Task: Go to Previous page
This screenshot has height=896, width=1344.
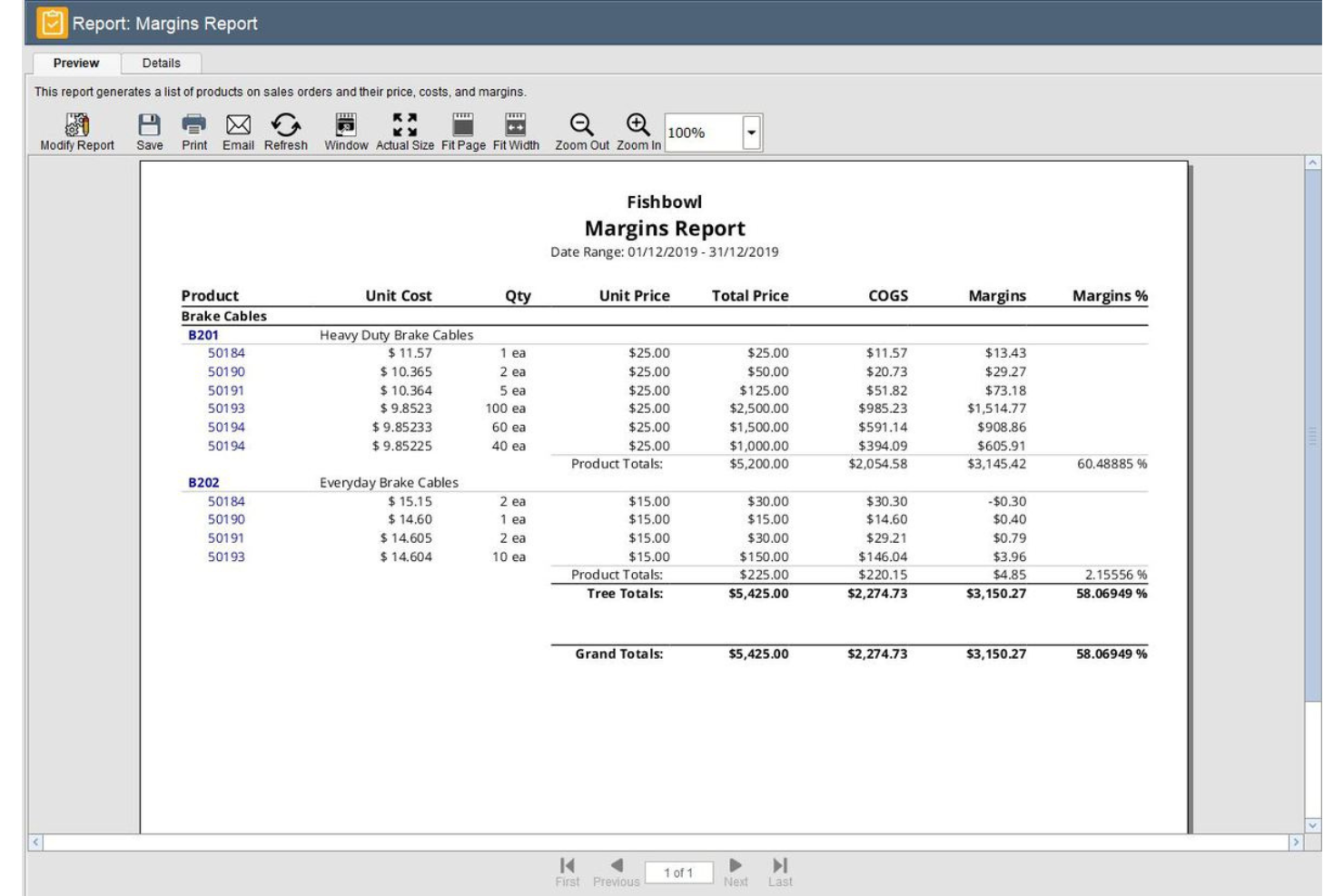Action: [617, 872]
